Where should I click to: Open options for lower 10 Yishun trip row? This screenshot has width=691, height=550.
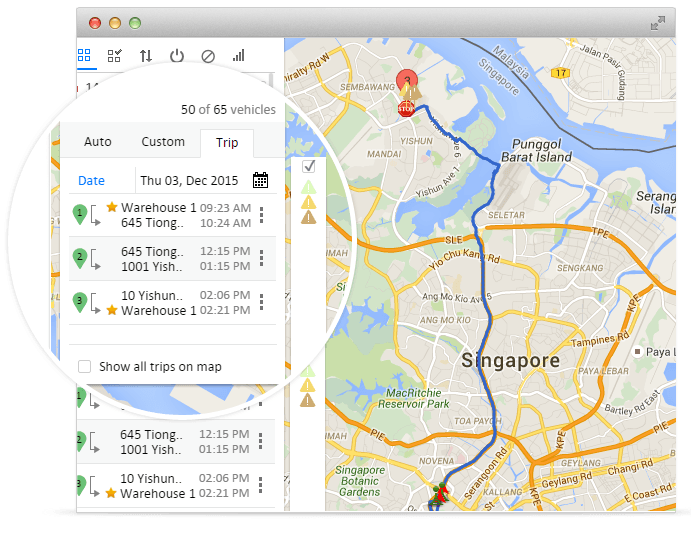point(260,485)
